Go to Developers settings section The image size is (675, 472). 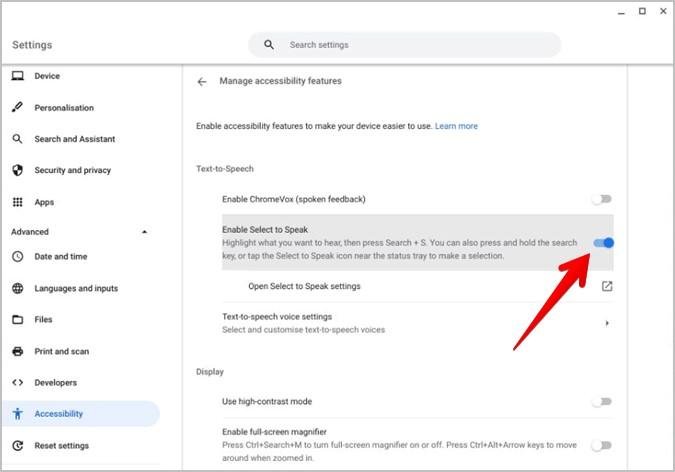pyautogui.click(x=55, y=382)
